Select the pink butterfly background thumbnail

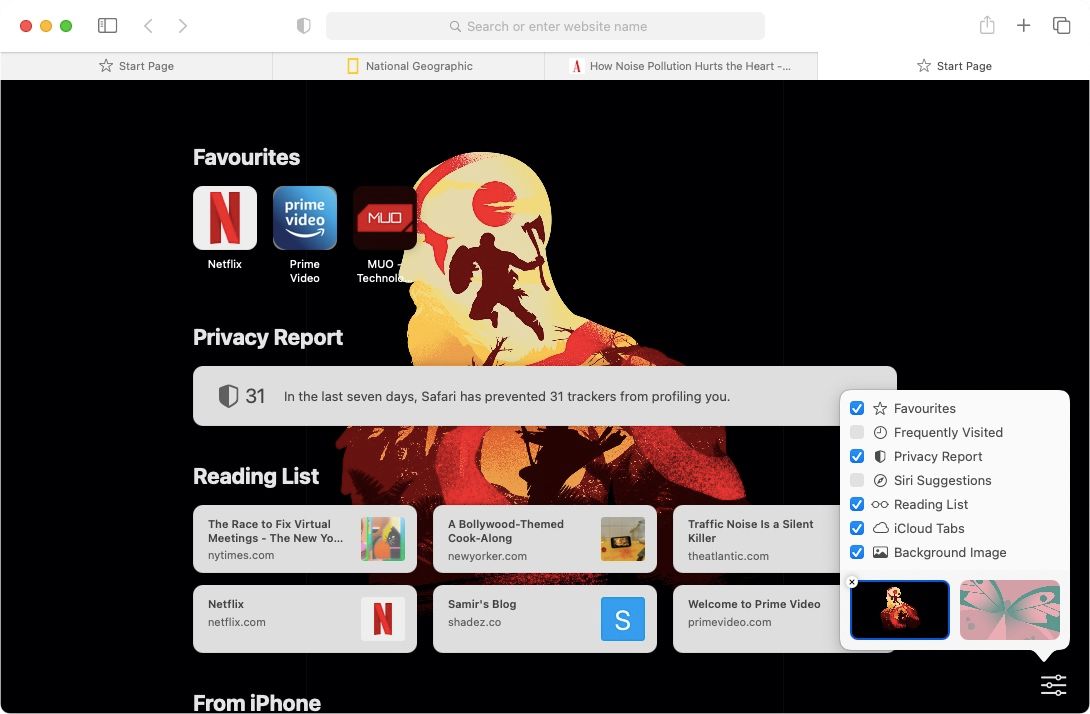pyautogui.click(x=1009, y=610)
